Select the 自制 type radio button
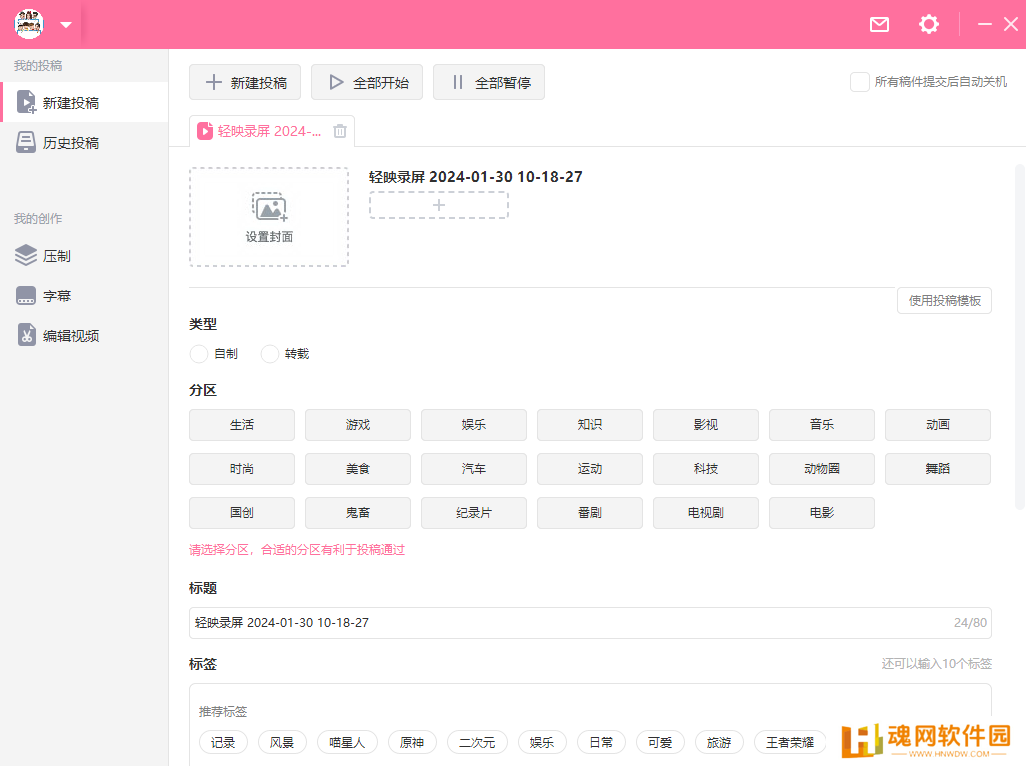This screenshot has width=1026, height=766. click(x=199, y=354)
